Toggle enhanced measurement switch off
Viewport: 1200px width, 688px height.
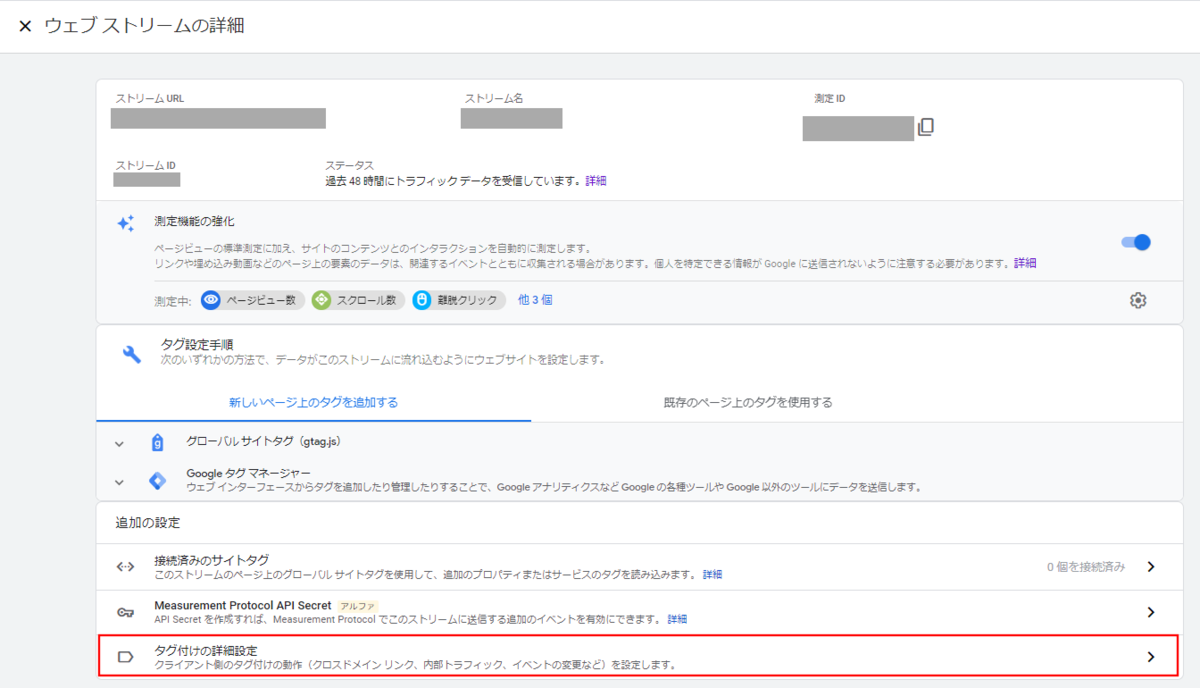coord(1136,242)
